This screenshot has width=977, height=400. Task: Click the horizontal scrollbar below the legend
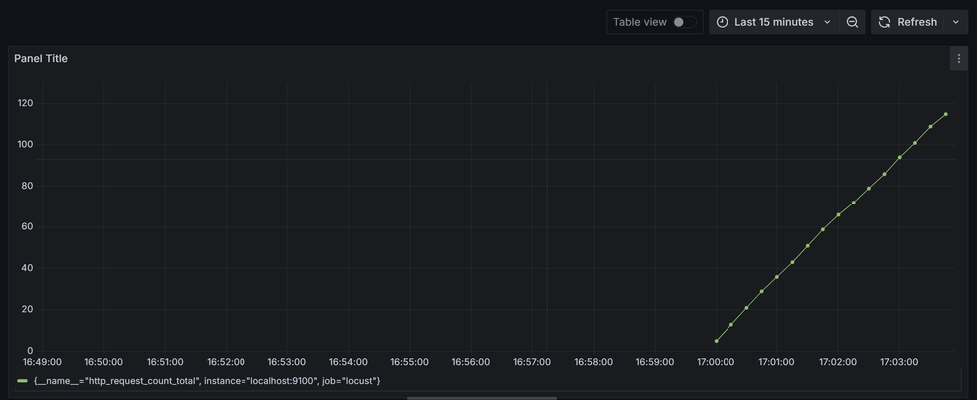[466, 397]
